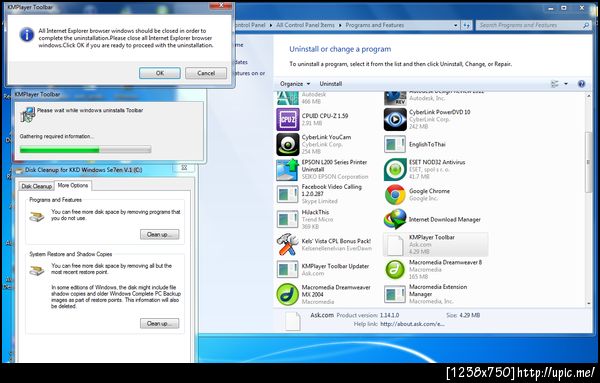Image resolution: width=600 pixels, height=383 pixels.
Task: Open the Programs and Features help icon
Action: (581, 84)
